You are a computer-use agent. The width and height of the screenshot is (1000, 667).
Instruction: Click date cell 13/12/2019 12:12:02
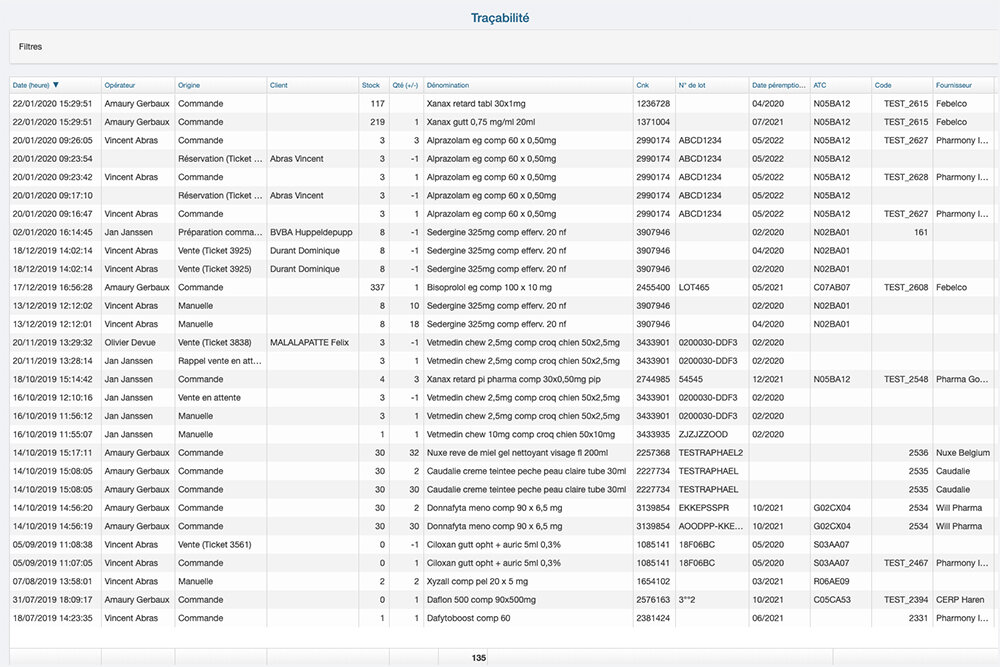tap(52, 306)
